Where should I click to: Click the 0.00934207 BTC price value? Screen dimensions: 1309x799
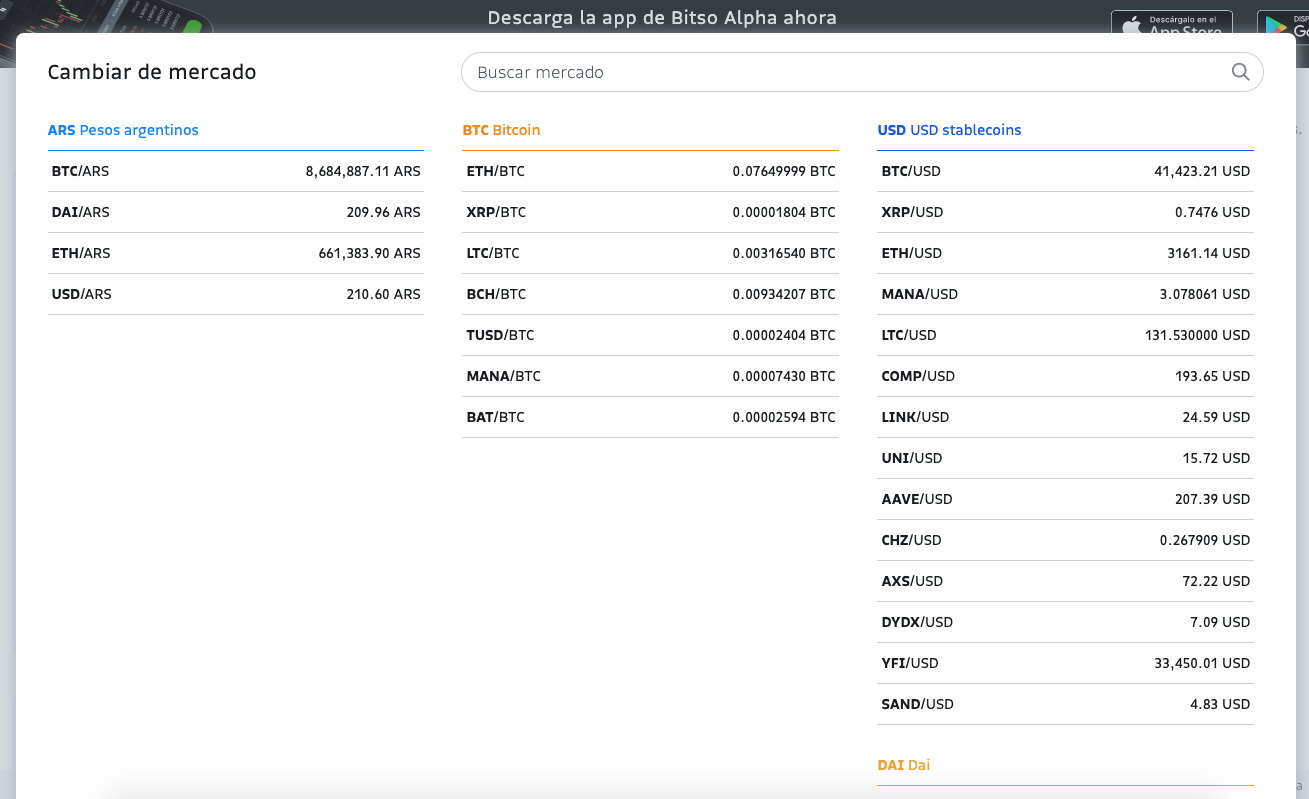(x=784, y=294)
